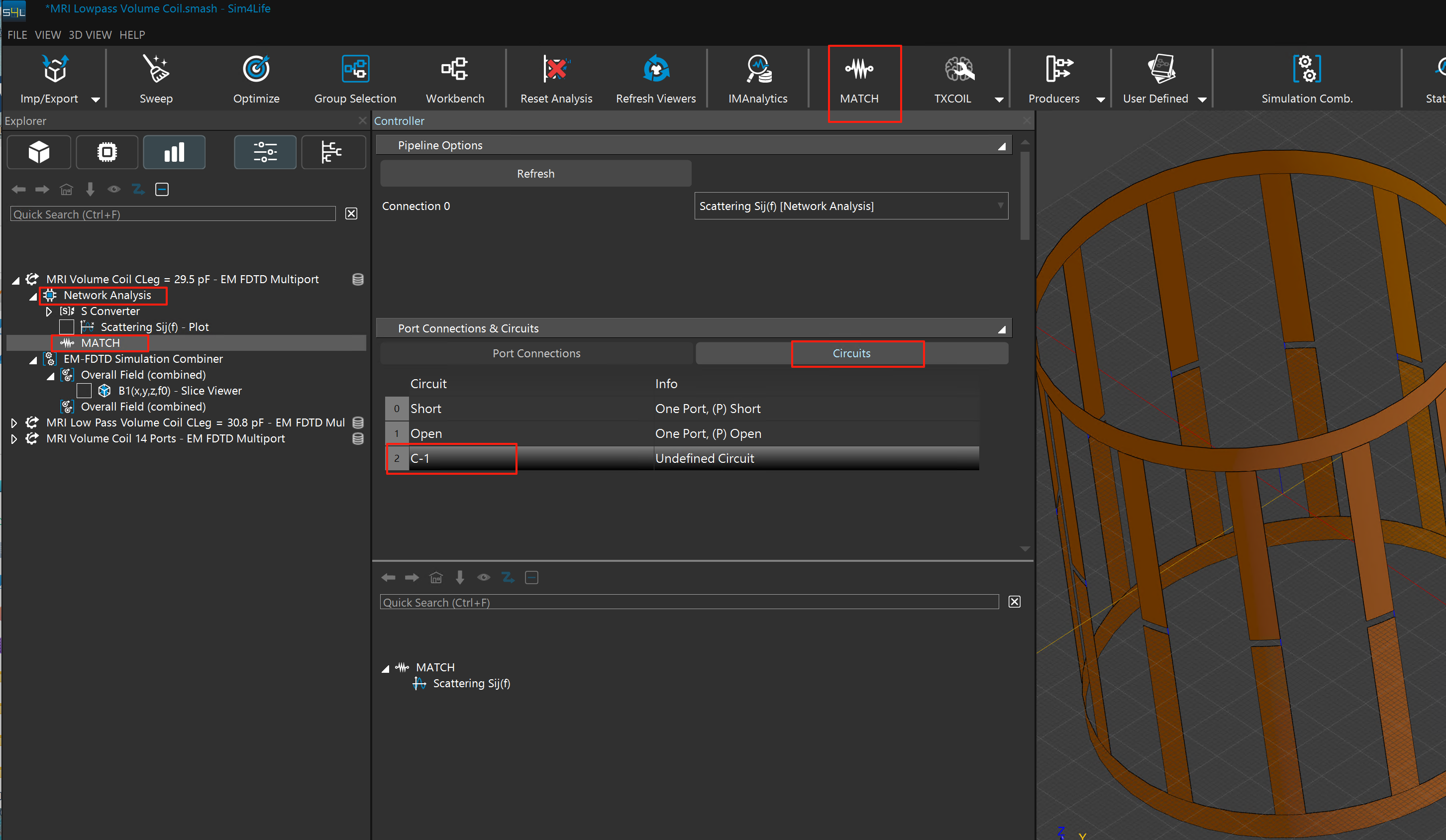Toggle eye visibility icon in Explorer toolbar

click(x=113, y=189)
